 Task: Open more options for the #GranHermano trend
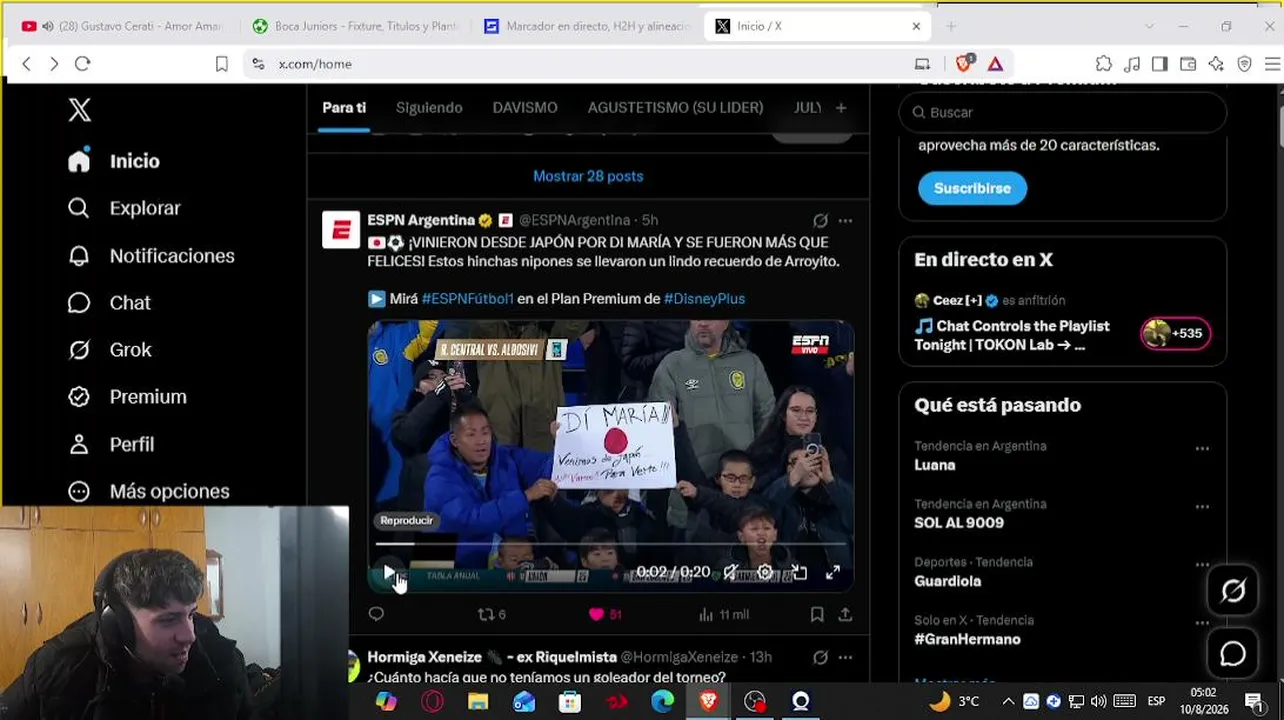[x=1202, y=622]
